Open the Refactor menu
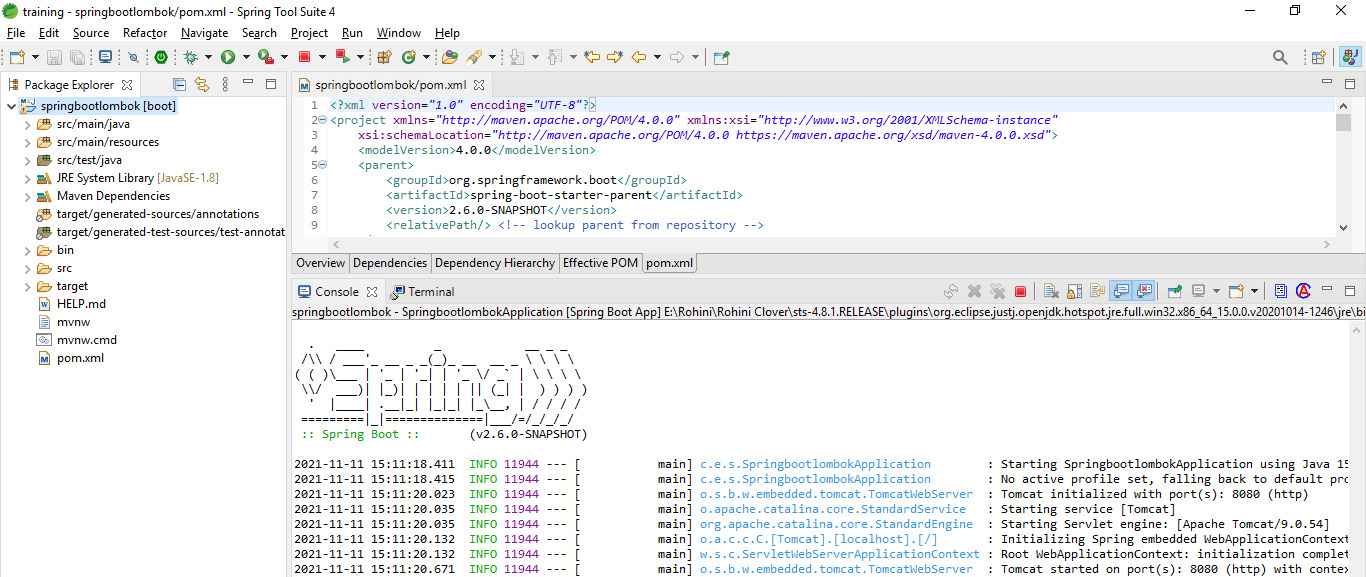Screen dimensions: 1366x577 [145, 33]
